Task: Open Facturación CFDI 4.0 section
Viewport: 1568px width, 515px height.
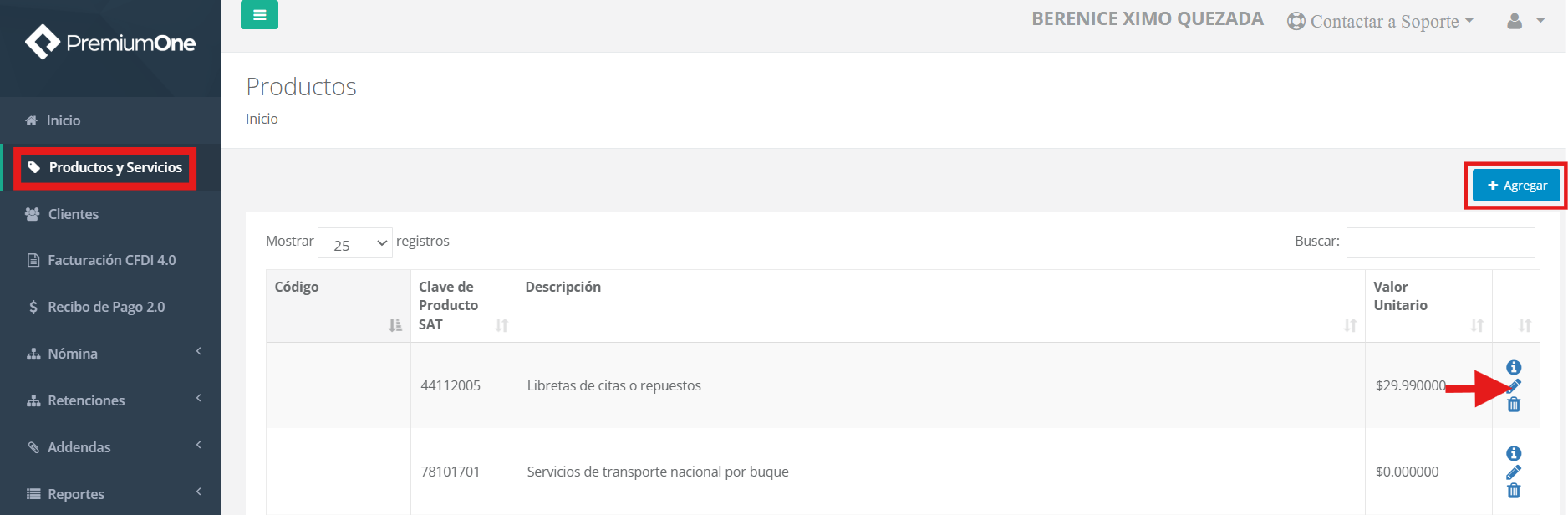Action: 111,260
